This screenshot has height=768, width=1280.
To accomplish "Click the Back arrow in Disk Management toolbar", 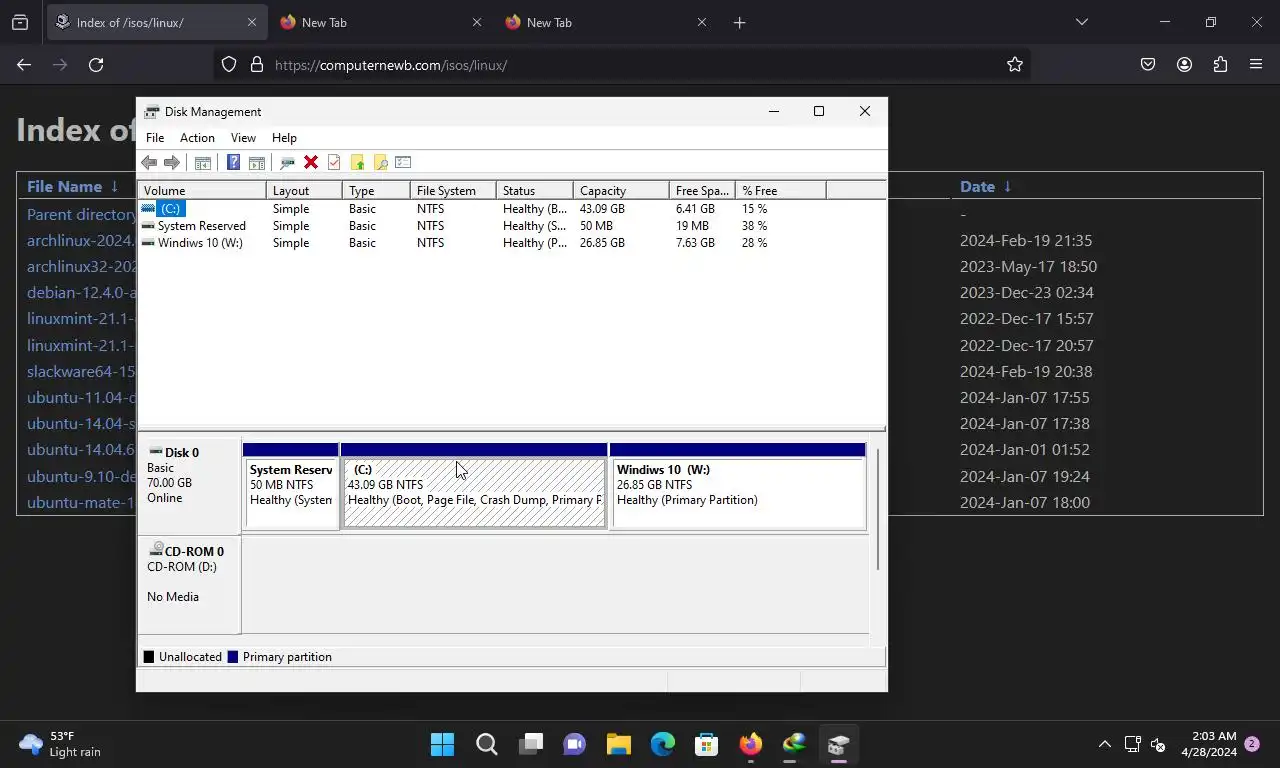I will point(149,163).
